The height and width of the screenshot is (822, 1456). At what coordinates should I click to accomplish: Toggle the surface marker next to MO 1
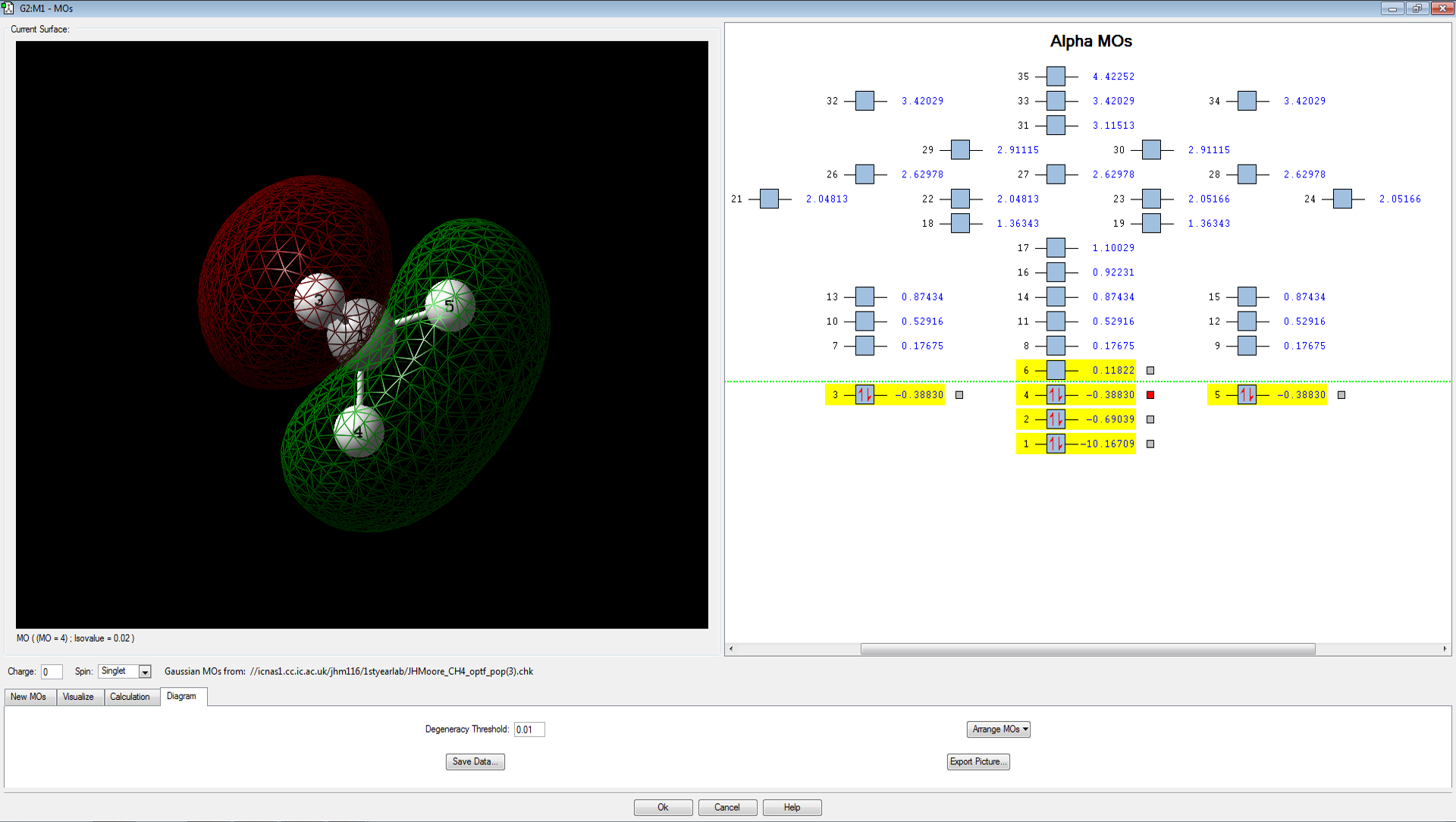click(1150, 444)
